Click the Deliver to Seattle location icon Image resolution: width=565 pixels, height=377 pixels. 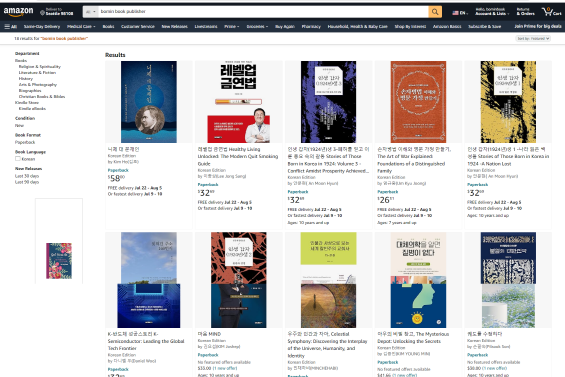click(42, 13)
